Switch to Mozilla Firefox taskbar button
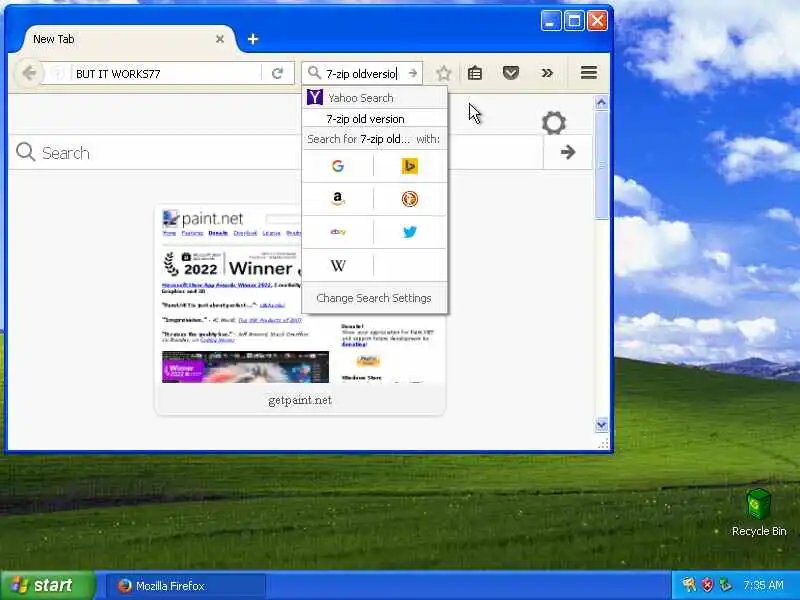 coord(185,586)
